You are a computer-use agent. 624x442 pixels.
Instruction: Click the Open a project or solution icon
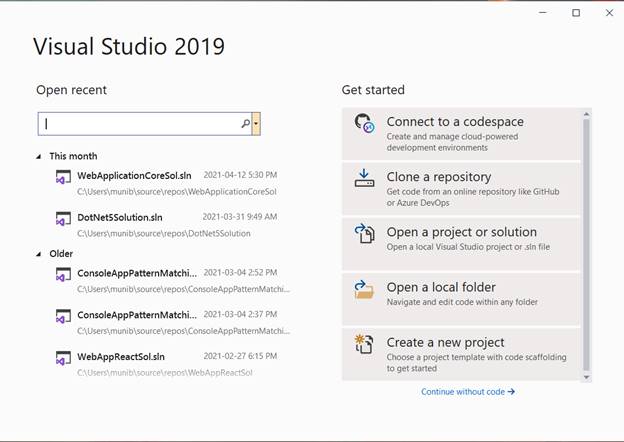tap(364, 233)
